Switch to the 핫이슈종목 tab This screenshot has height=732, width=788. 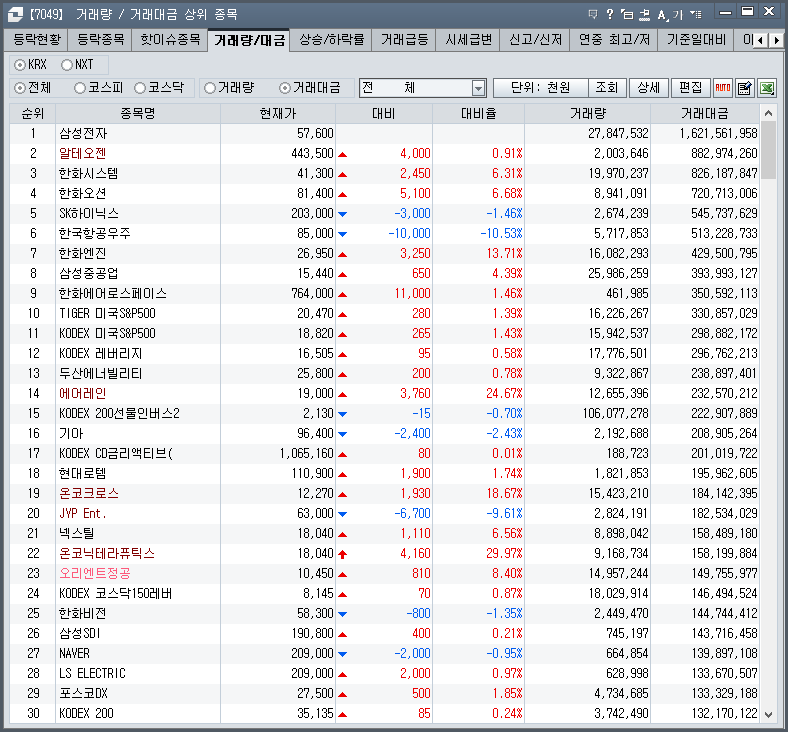170,40
